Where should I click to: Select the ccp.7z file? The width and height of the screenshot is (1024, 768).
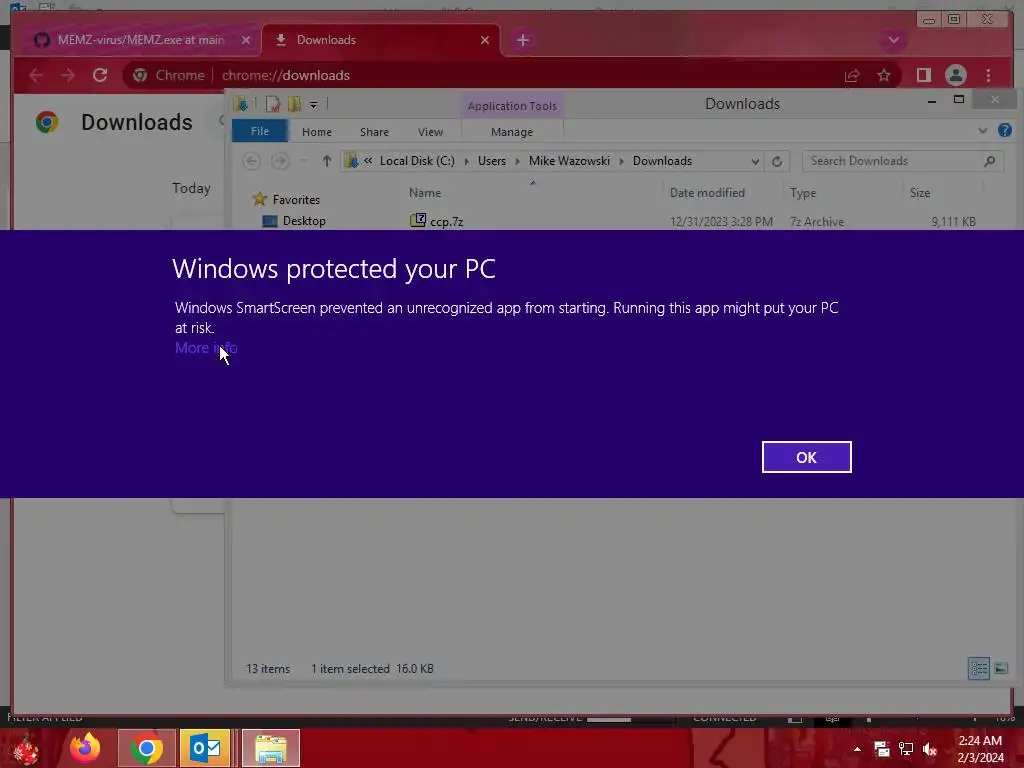(x=446, y=221)
